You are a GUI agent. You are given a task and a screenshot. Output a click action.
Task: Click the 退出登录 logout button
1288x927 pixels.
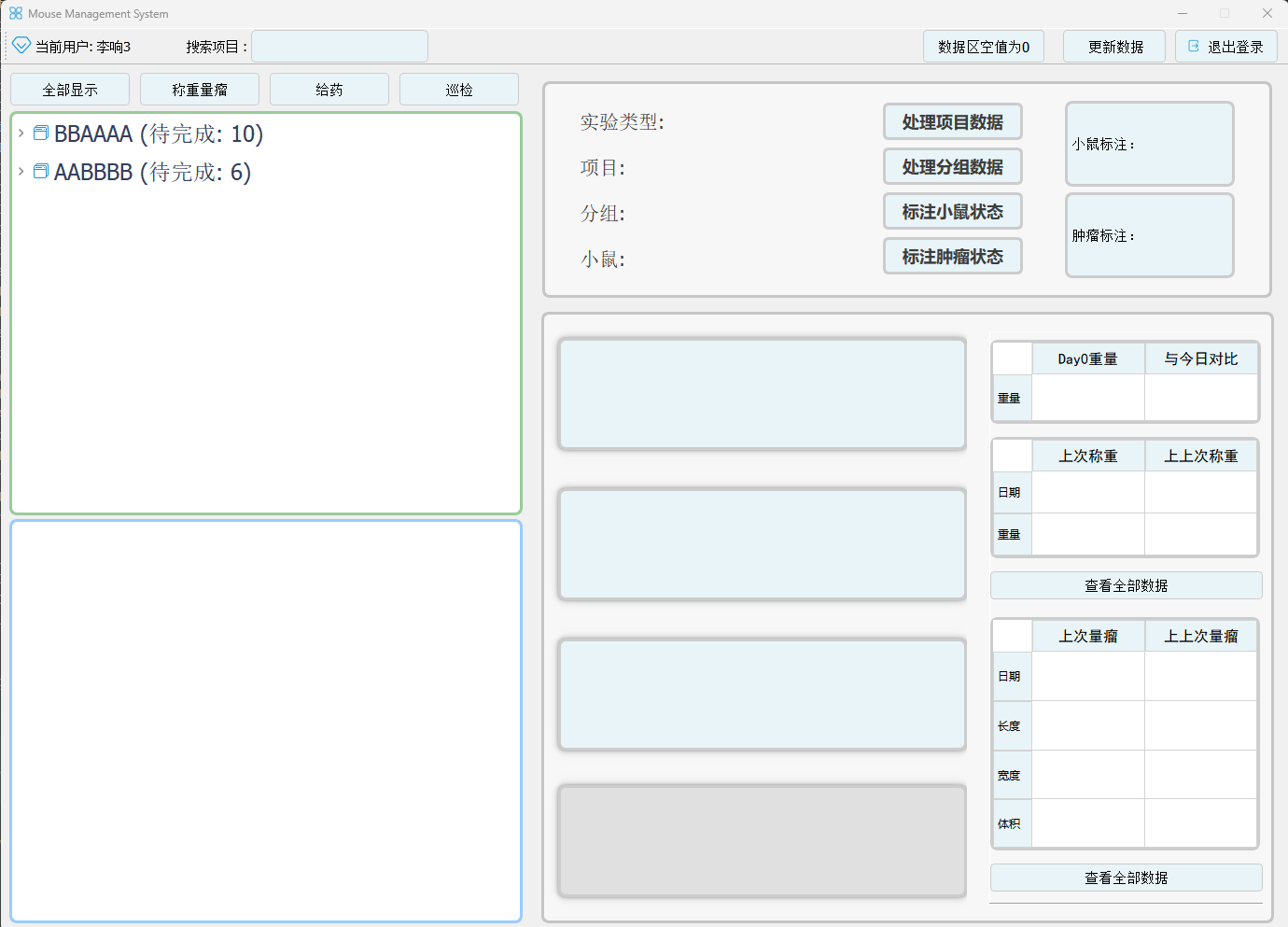(1226, 47)
